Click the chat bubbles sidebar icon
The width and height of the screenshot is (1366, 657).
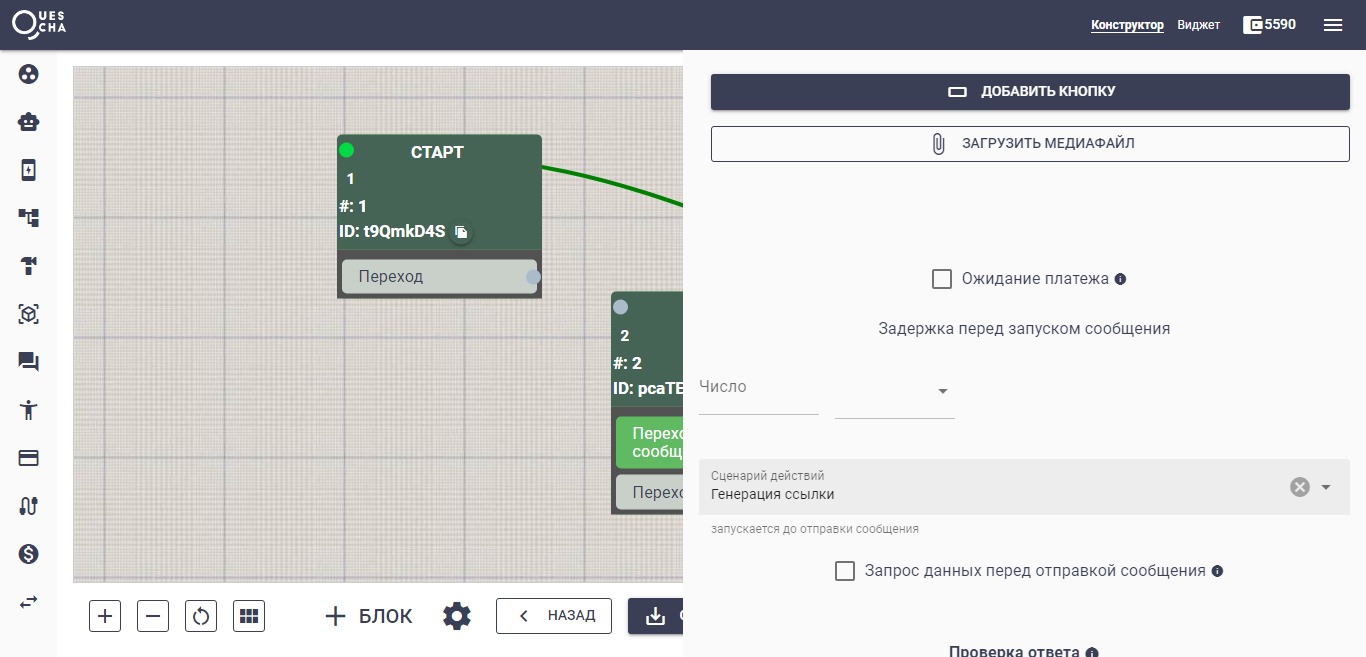29,362
